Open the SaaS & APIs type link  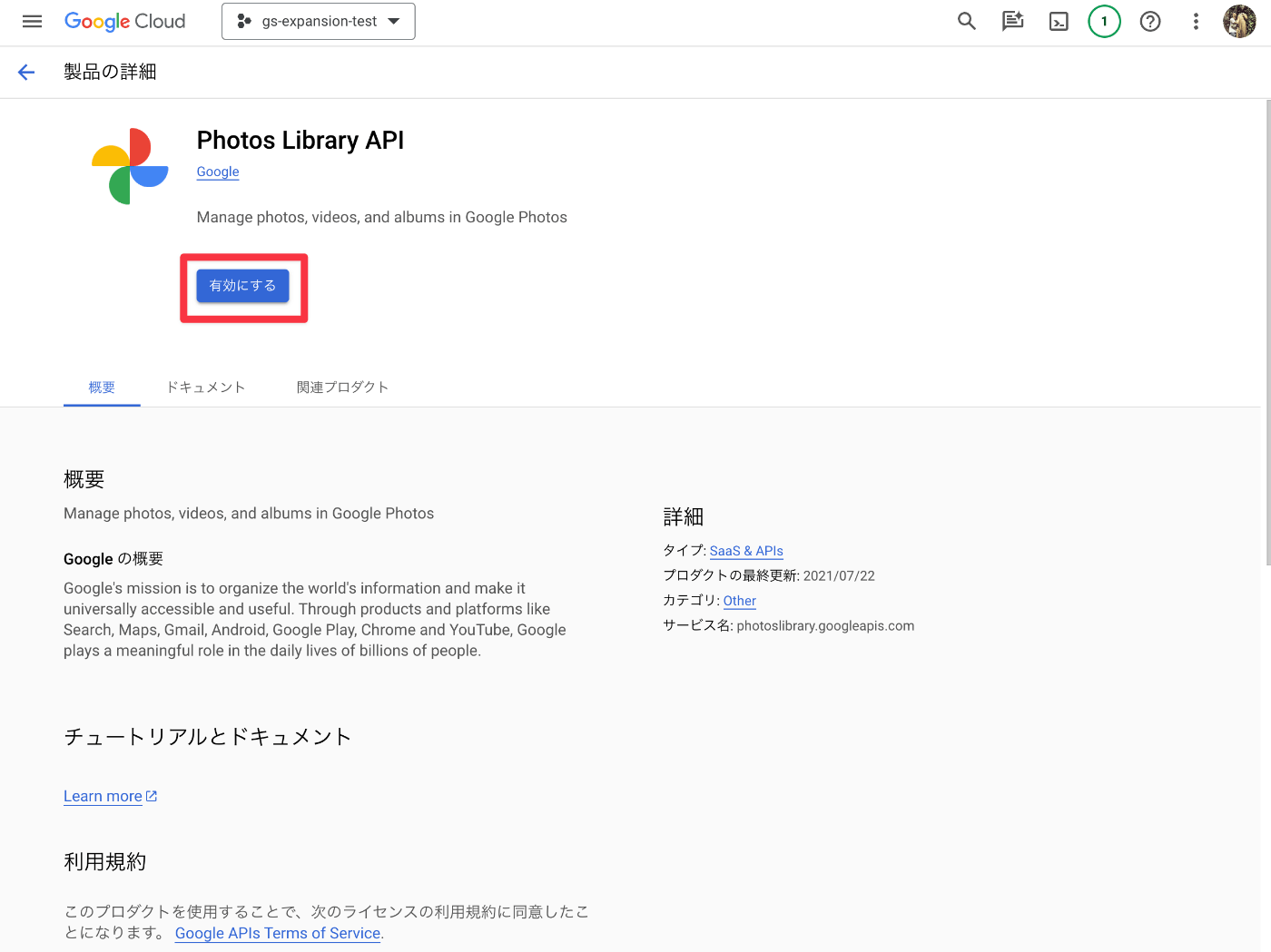(746, 551)
